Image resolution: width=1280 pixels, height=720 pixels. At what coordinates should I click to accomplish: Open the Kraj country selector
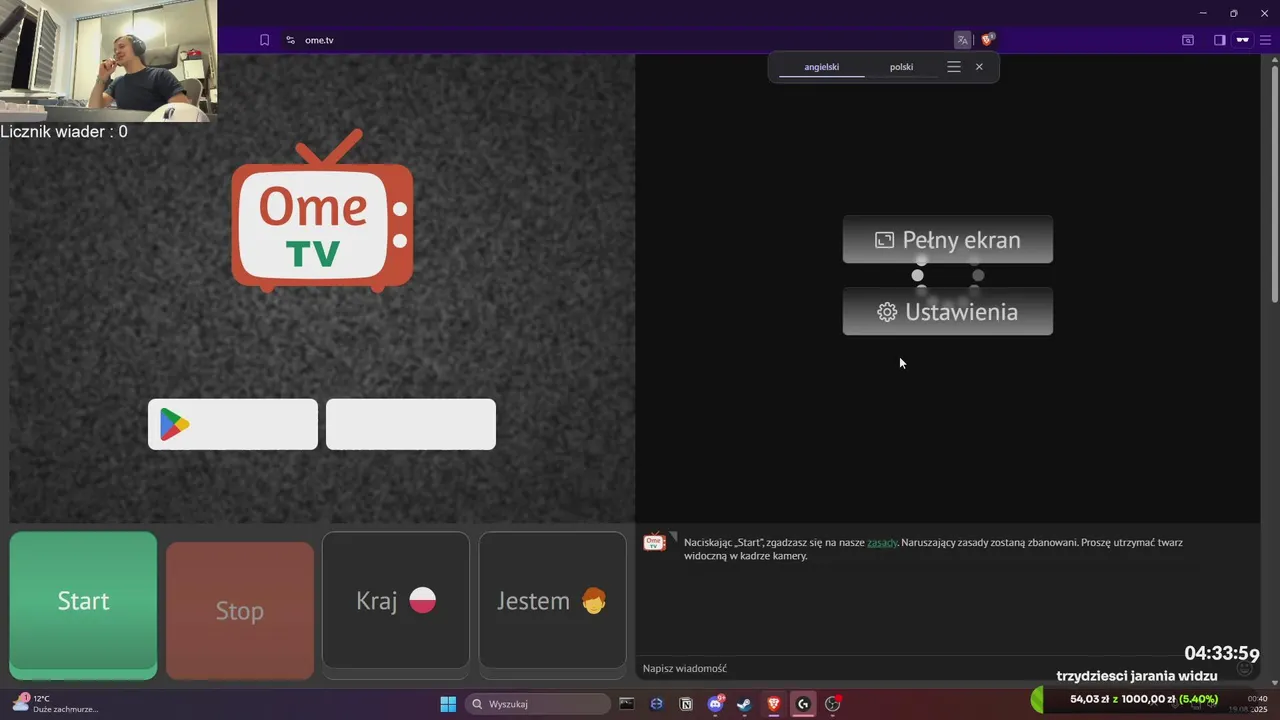396,600
